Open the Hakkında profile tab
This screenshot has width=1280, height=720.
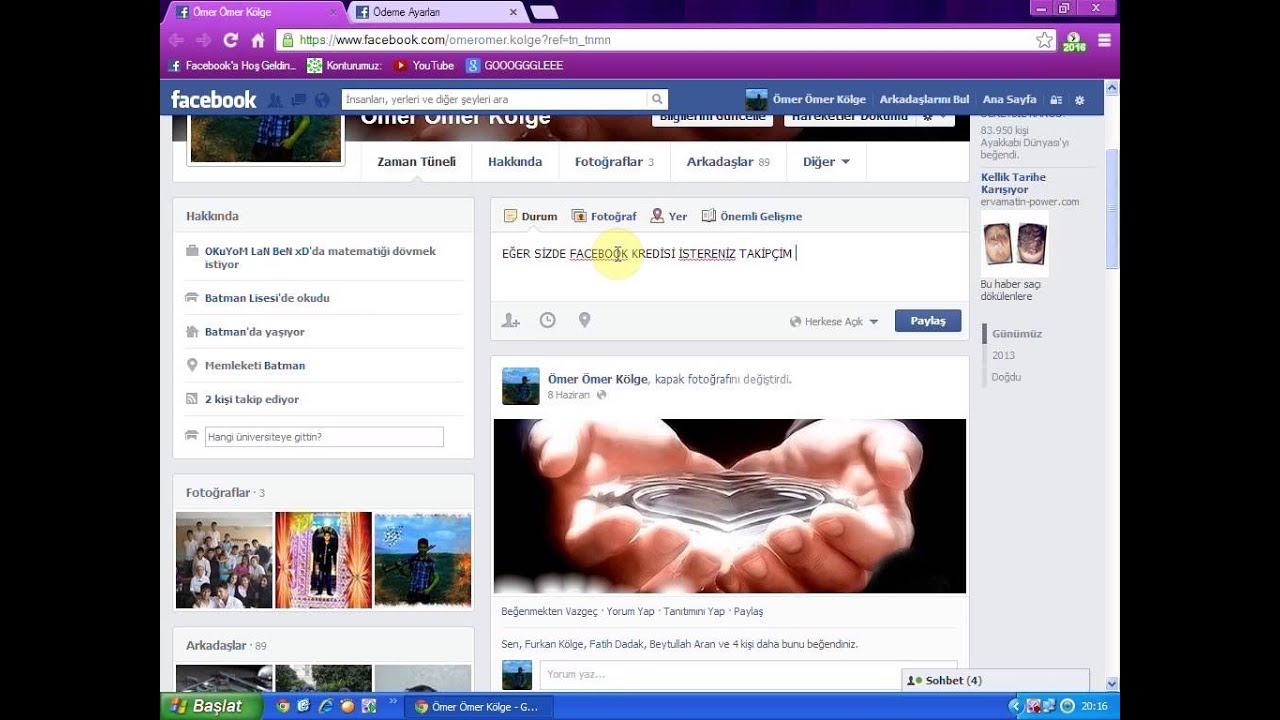[x=515, y=162]
